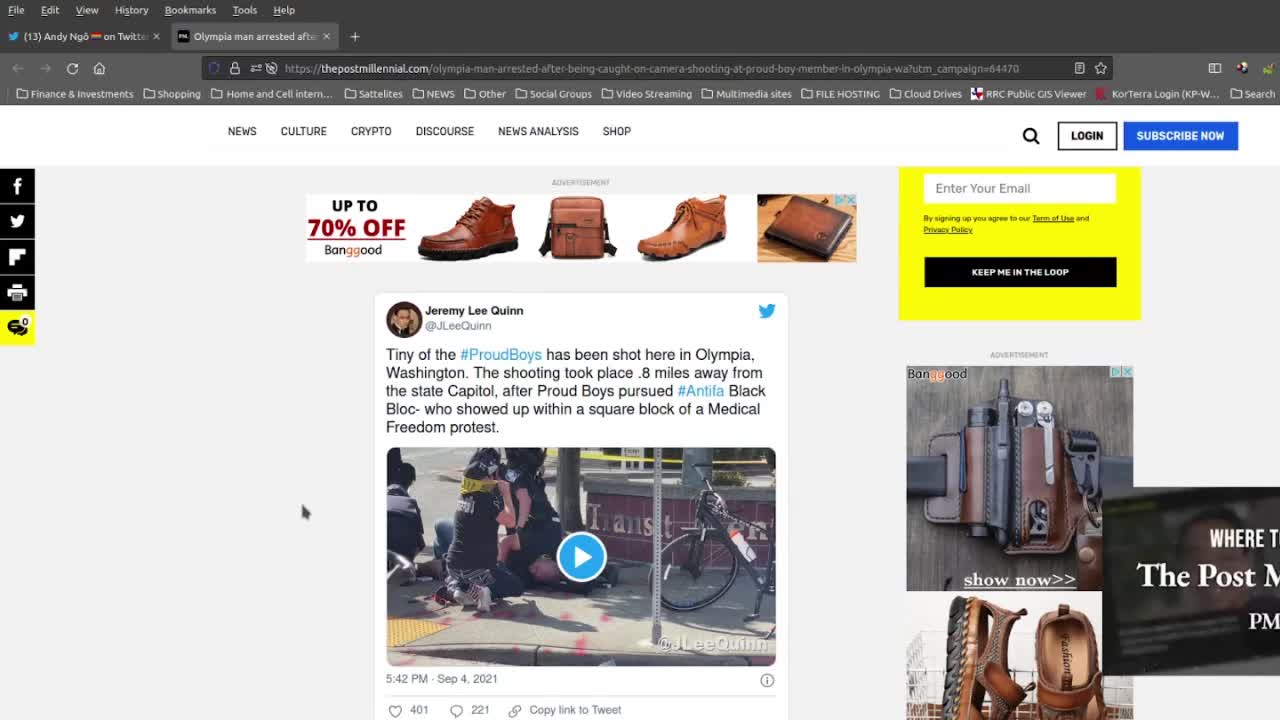Open Jeremy Lee Quinn profile avatar

[404, 319]
